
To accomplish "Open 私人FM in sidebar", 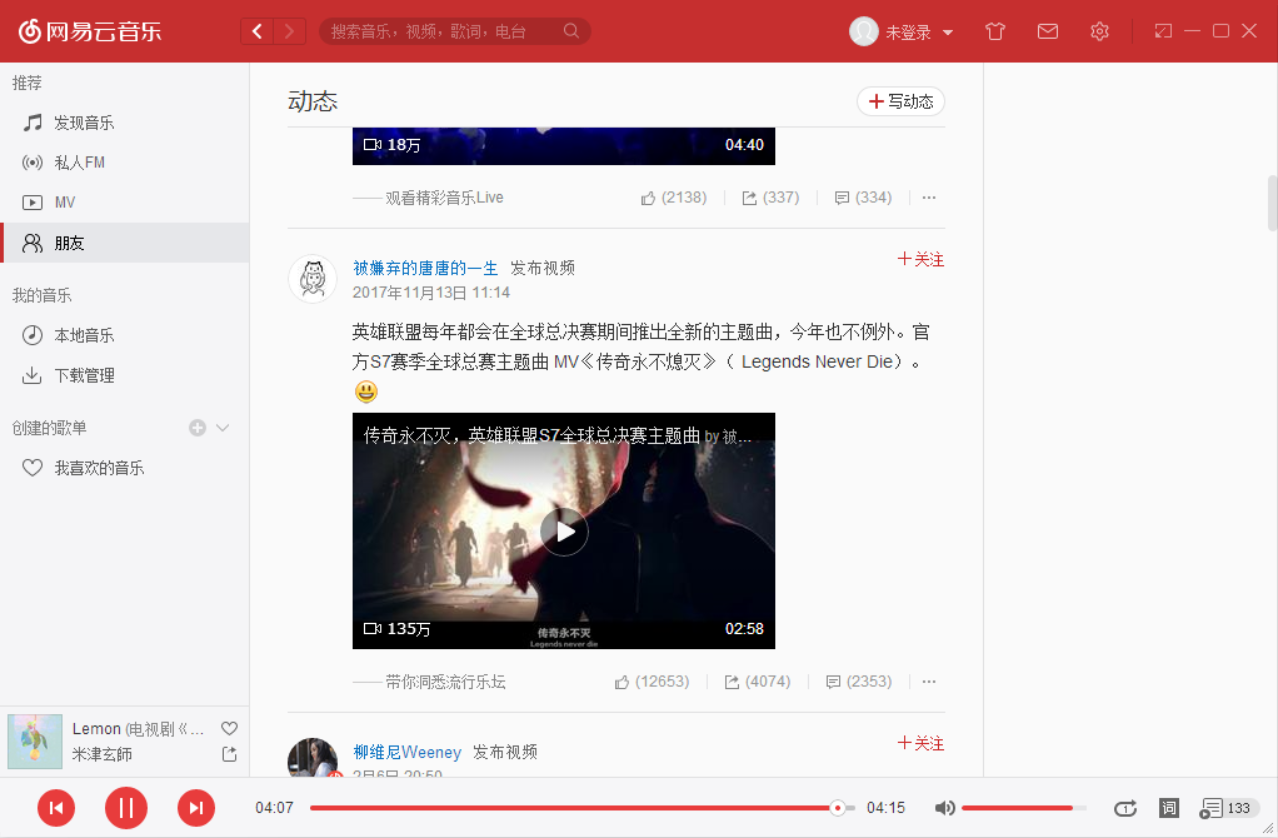I will [124, 163].
